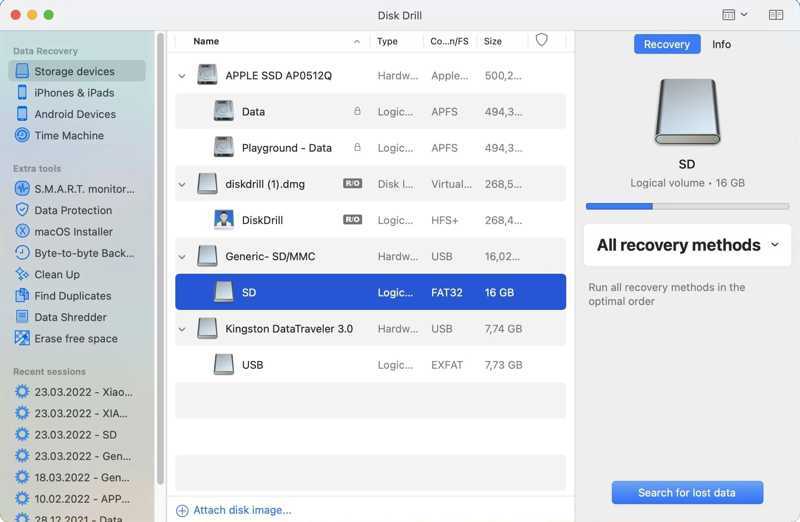Load recent session 23.03.2022 - Xiao...

point(74,392)
